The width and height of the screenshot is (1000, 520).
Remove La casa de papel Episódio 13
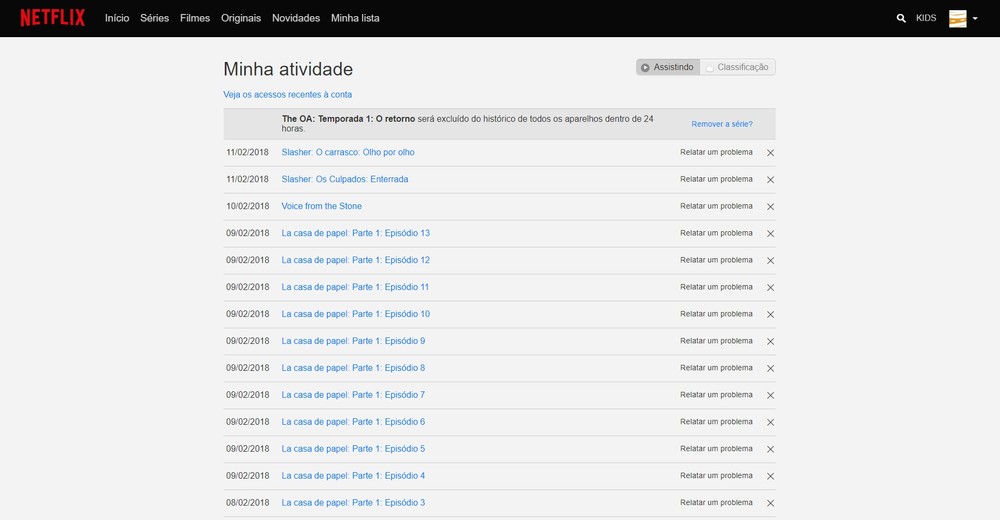pos(770,234)
